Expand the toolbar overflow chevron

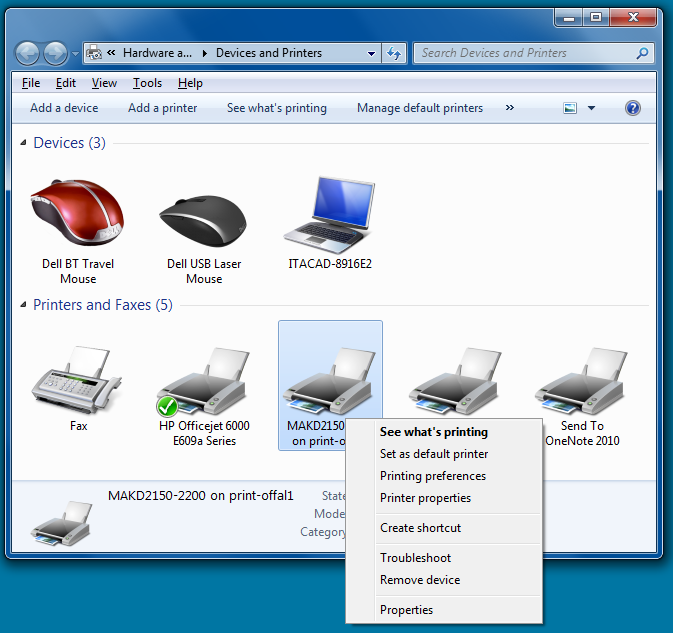510,108
